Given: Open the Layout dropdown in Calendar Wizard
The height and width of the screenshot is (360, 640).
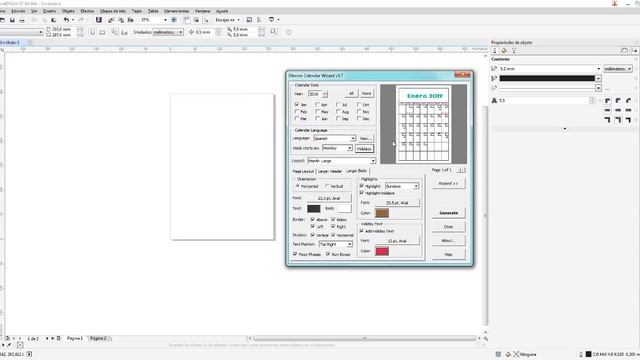Looking at the screenshot, I should point(341,161).
